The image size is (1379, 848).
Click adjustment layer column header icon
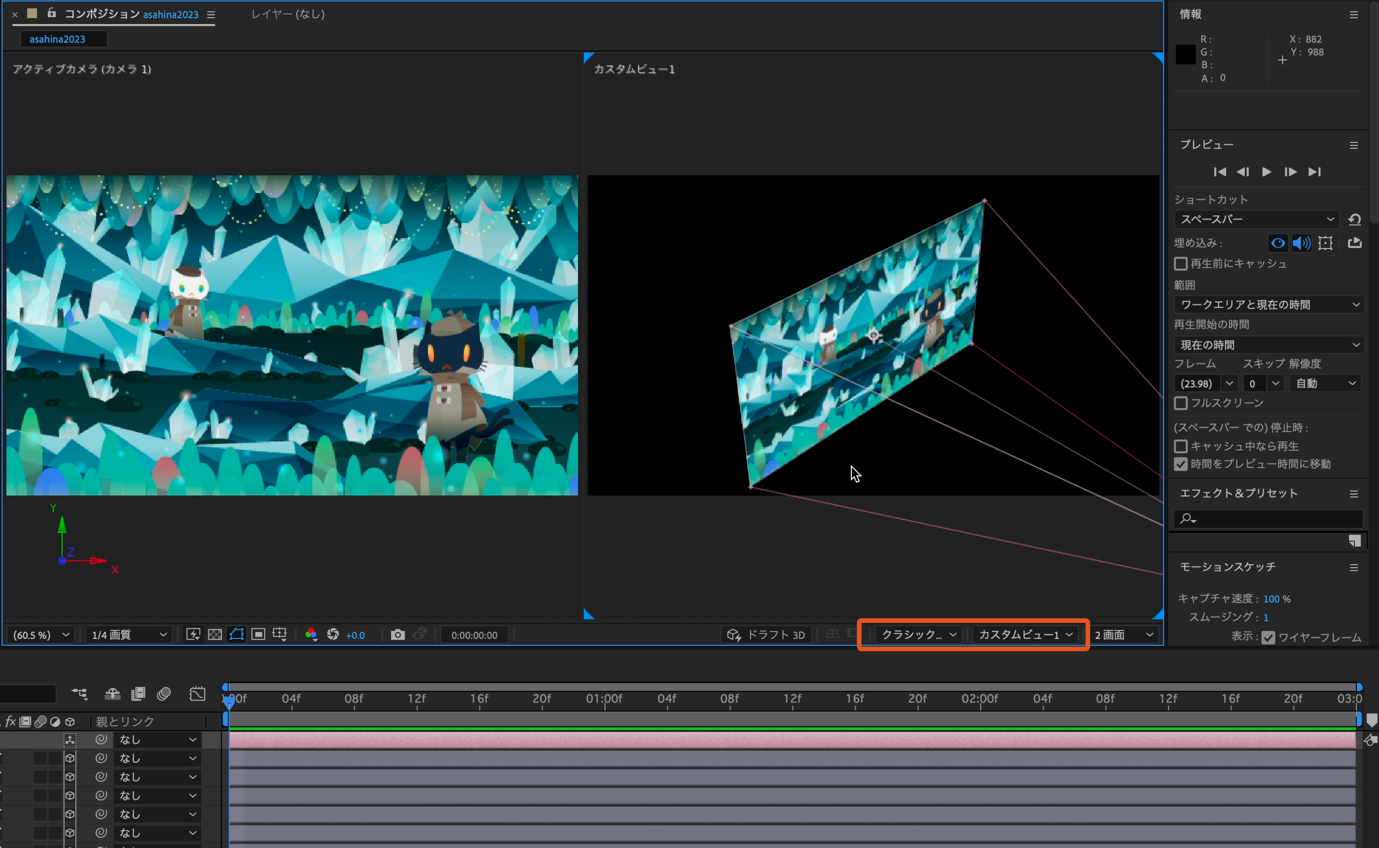(55, 721)
